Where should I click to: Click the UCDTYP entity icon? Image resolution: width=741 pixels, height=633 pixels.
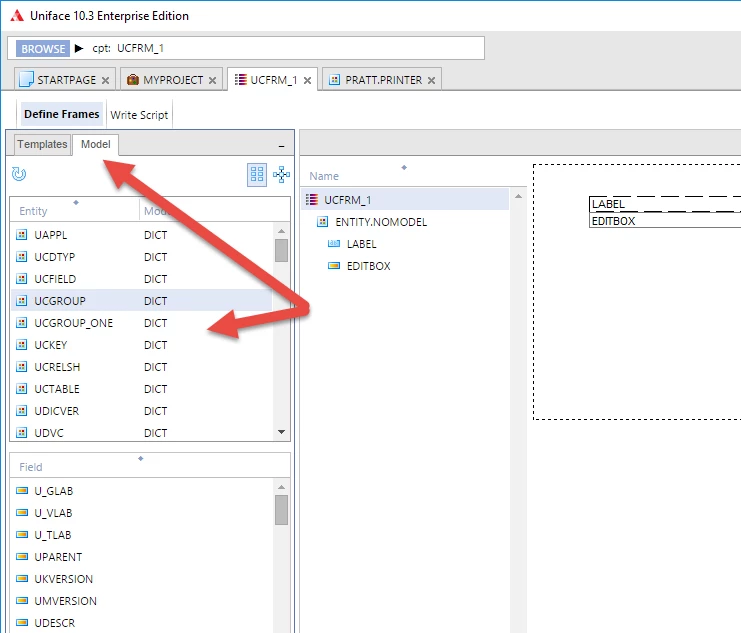pyautogui.click(x=22, y=257)
